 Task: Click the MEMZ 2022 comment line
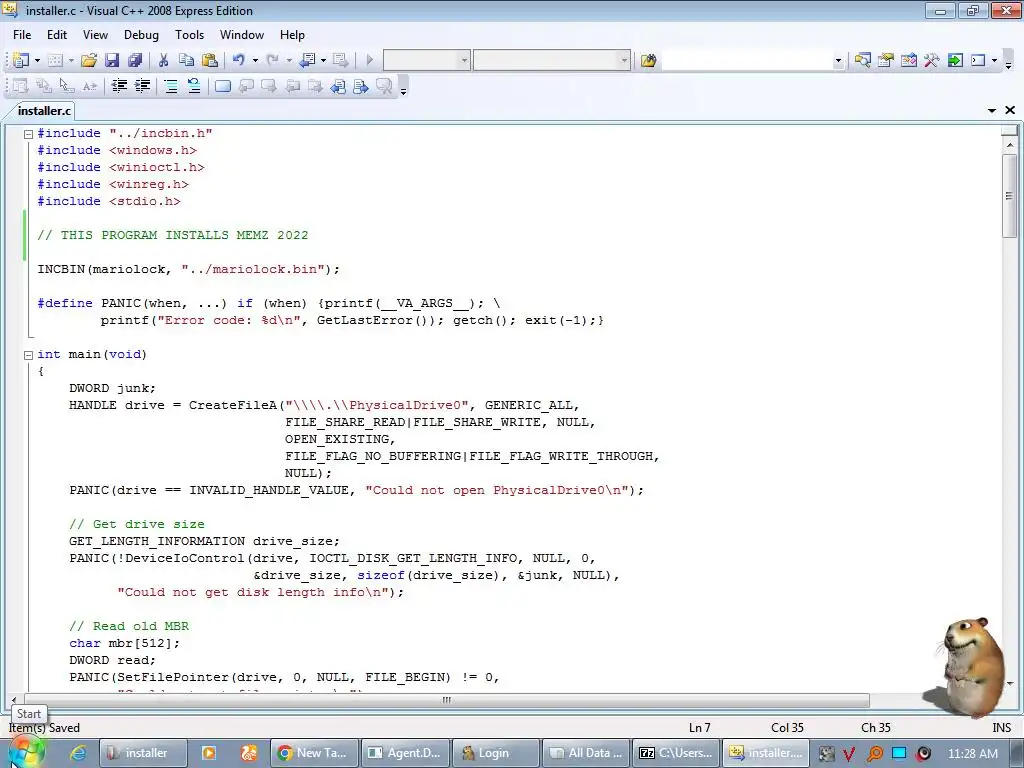(172, 235)
